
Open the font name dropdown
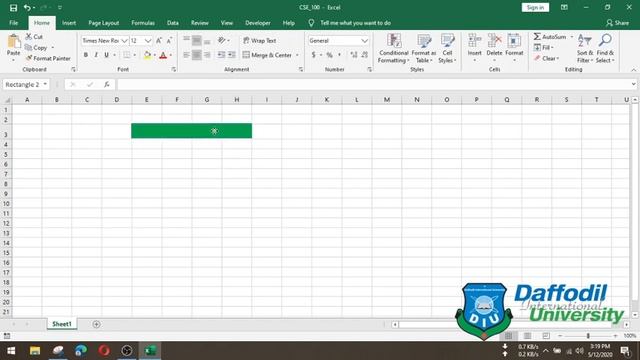(x=124, y=40)
